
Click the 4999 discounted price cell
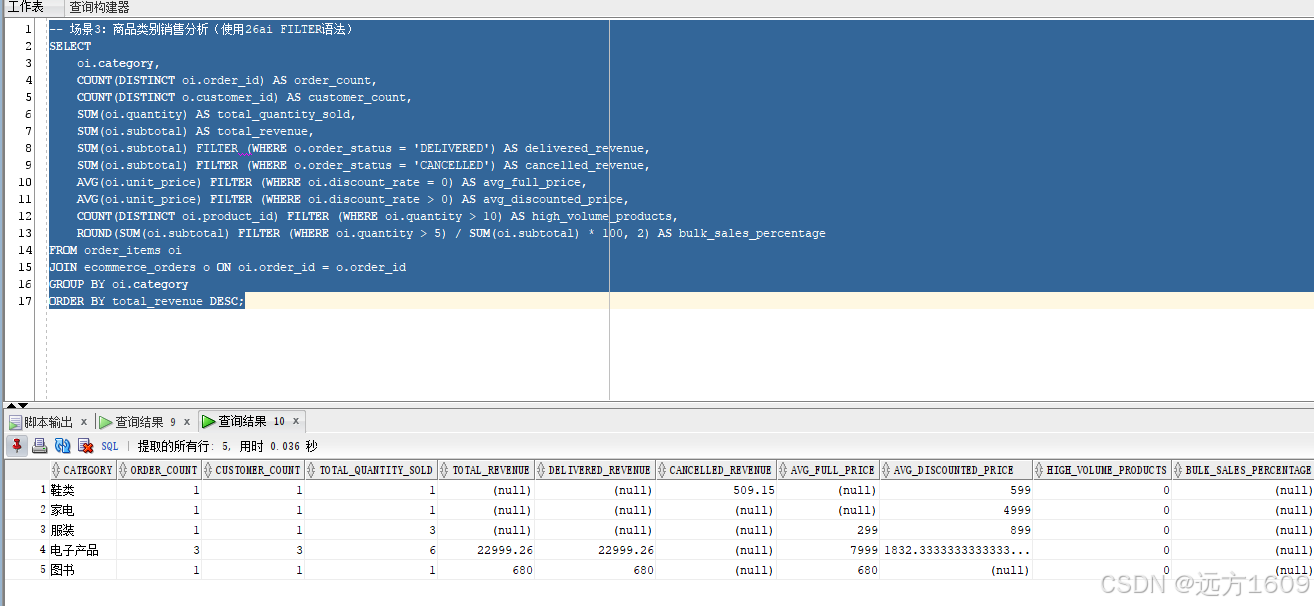click(x=956, y=510)
